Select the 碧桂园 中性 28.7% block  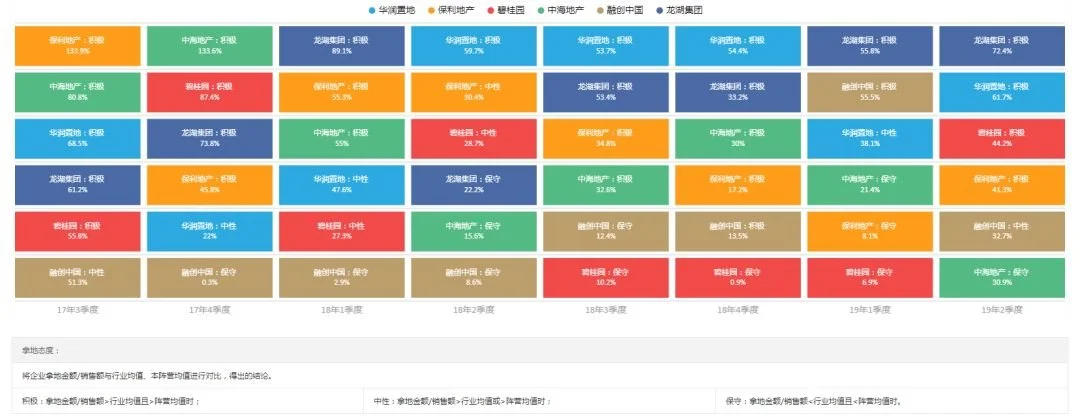coord(474,139)
